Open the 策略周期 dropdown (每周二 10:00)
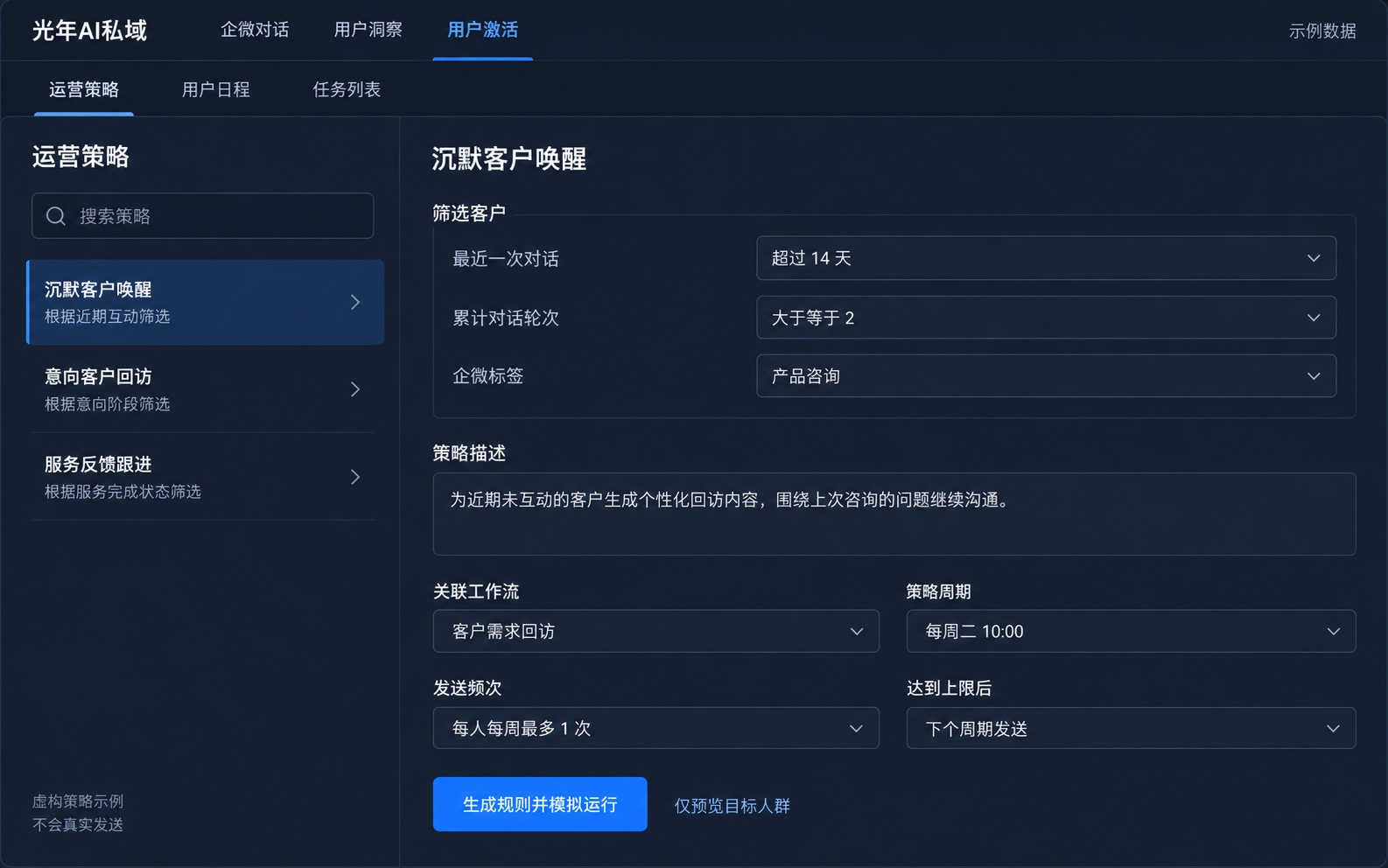The height and width of the screenshot is (868, 1388). (x=1131, y=631)
